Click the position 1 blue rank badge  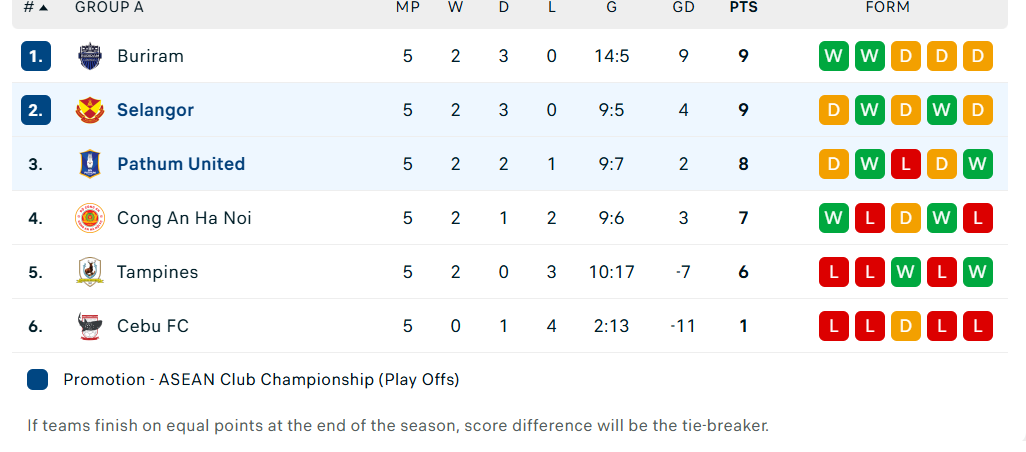pos(35,56)
